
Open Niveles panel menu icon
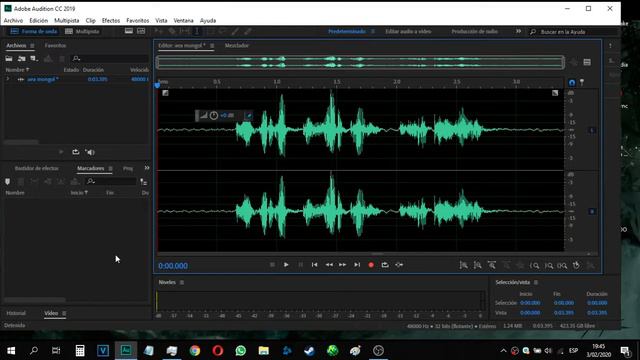click(x=182, y=282)
